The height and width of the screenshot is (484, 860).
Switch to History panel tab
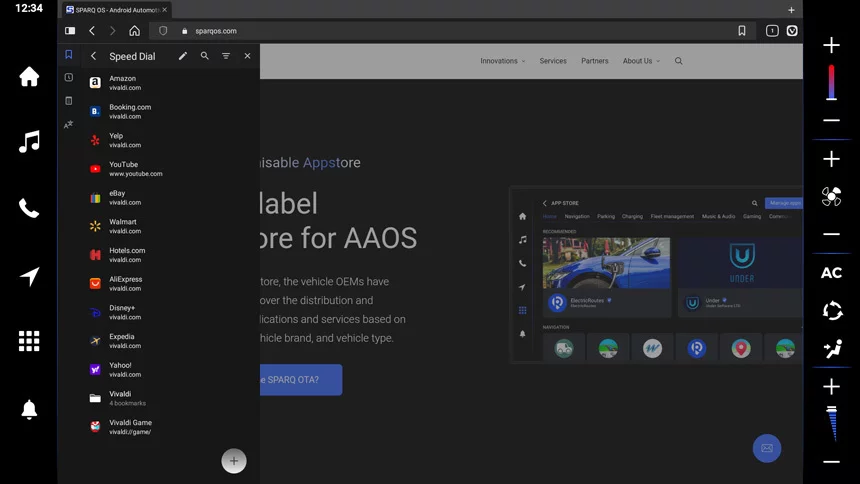(x=69, y=77)
